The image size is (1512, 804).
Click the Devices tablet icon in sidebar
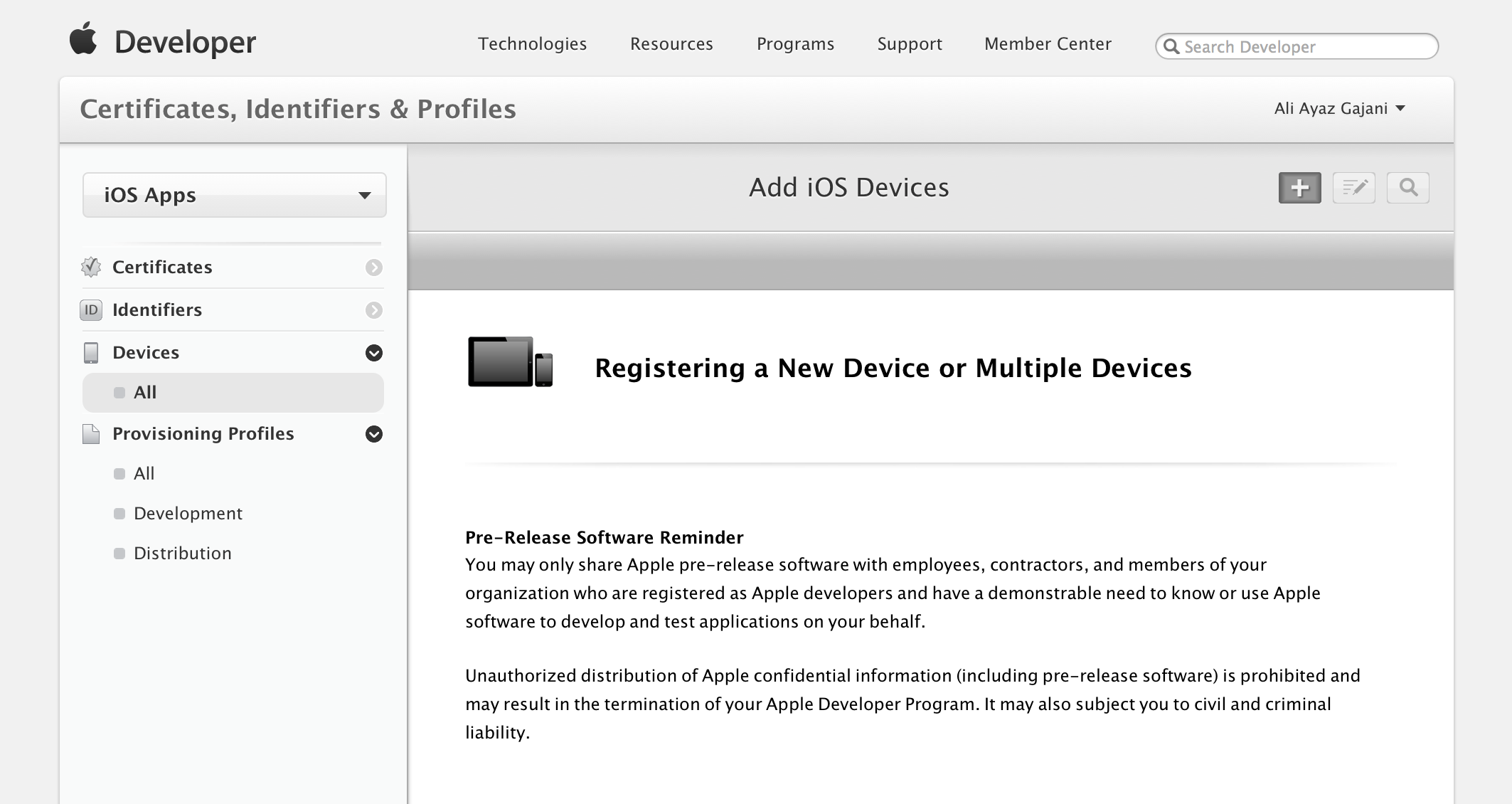pyautogui.click(x=91, y=352)
